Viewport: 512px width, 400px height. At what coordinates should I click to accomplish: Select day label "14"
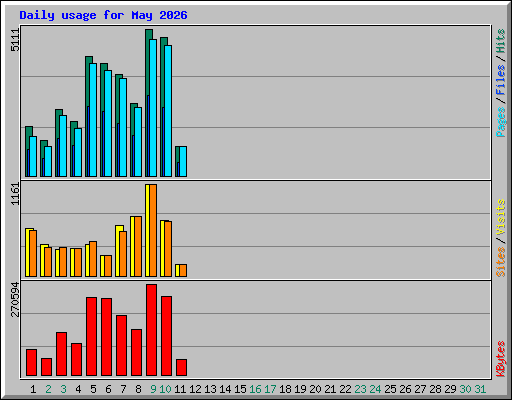[x=225, y=389]
